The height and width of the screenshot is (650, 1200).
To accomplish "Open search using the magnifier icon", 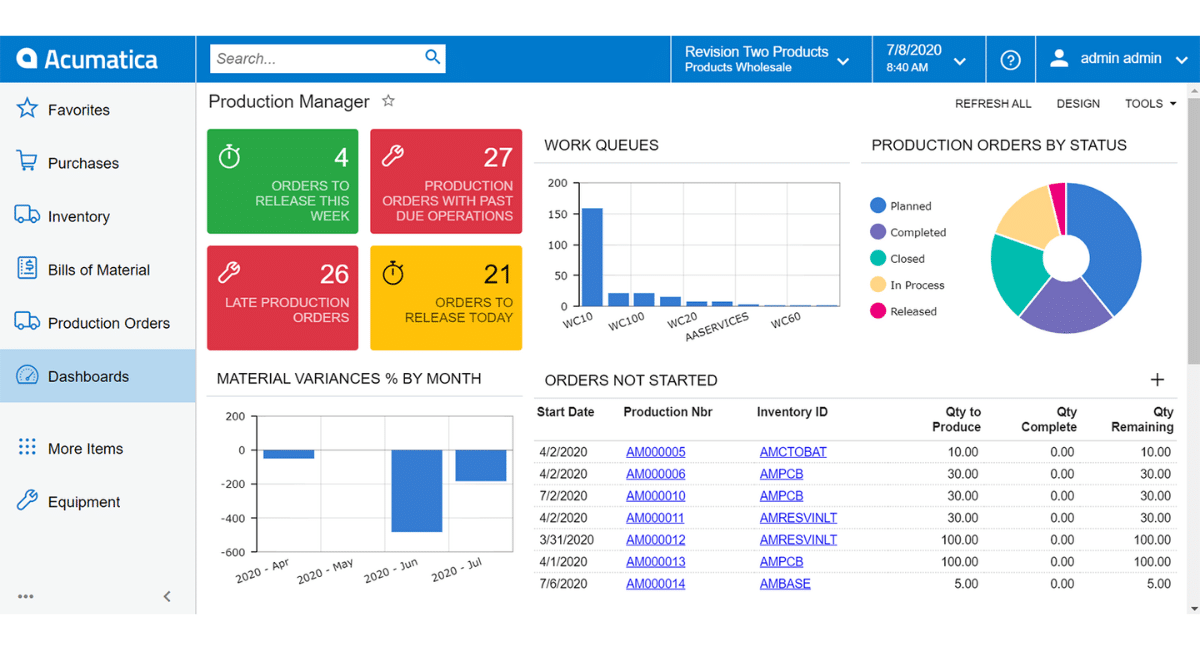I will coord(432,58).
